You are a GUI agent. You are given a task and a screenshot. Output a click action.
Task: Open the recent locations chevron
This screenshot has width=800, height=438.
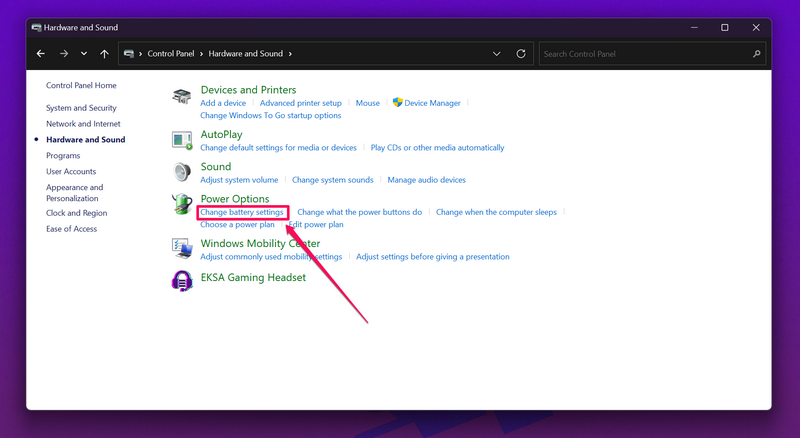tap(84, 54)
